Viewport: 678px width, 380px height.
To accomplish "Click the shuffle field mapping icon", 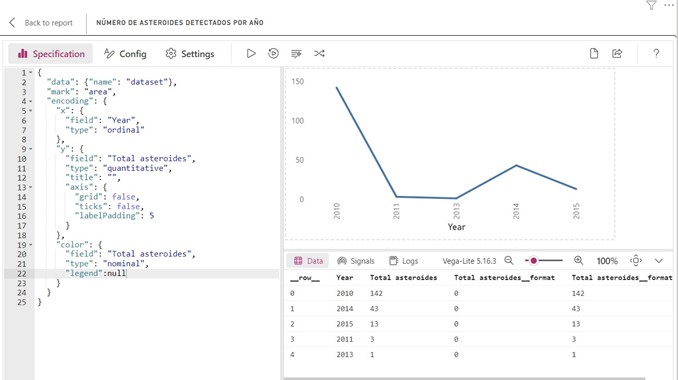I will pos(319,54).
